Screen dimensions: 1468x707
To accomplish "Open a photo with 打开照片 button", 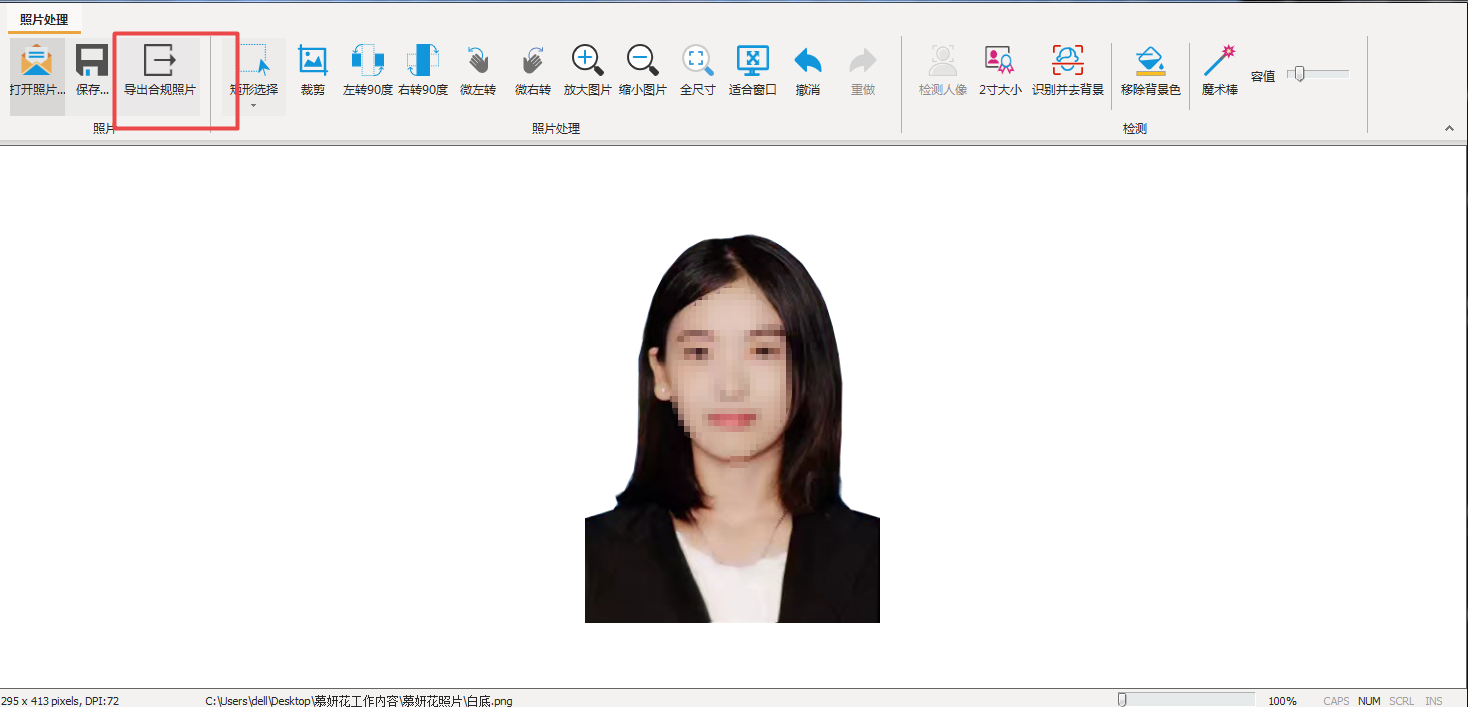I will [37, 70].
